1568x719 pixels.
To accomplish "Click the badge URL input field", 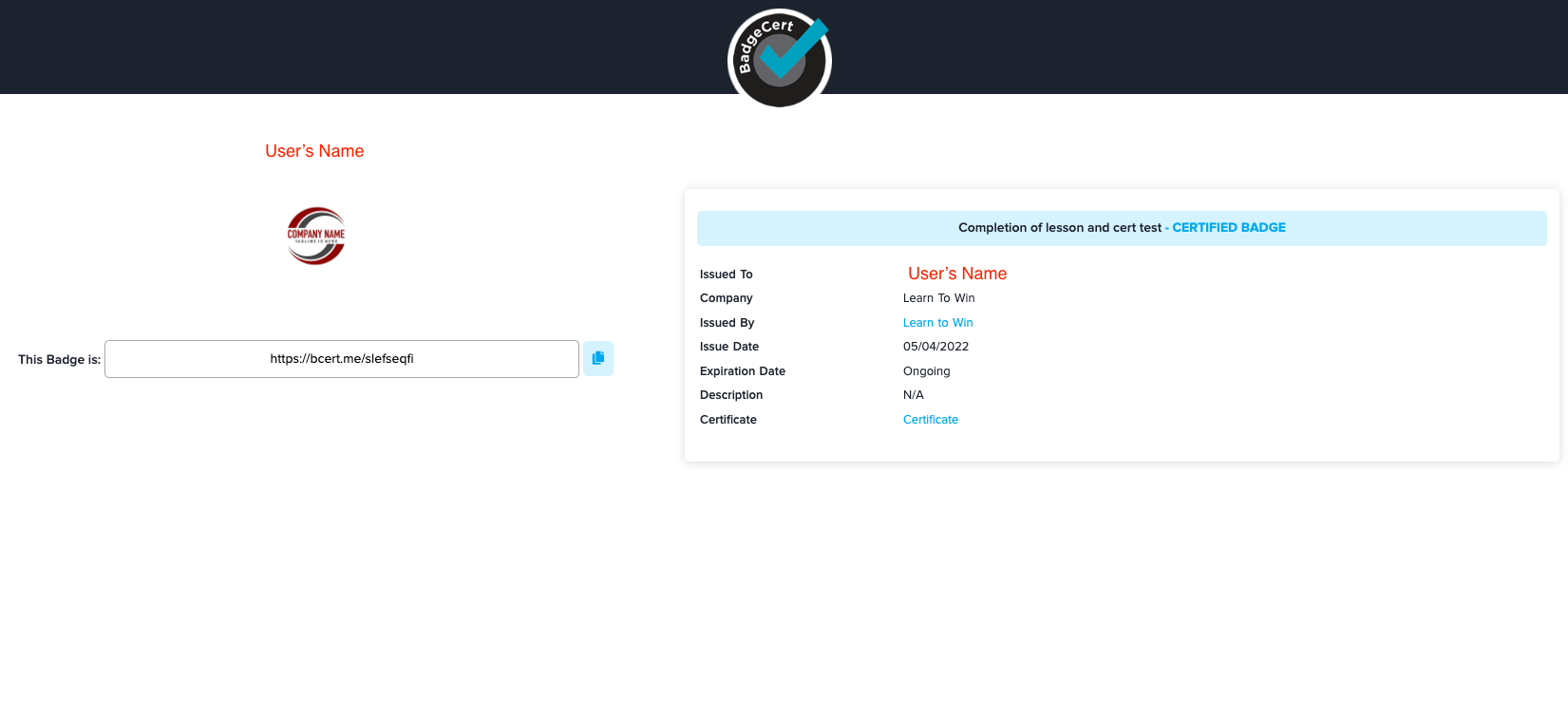I will tap(342, 359).
